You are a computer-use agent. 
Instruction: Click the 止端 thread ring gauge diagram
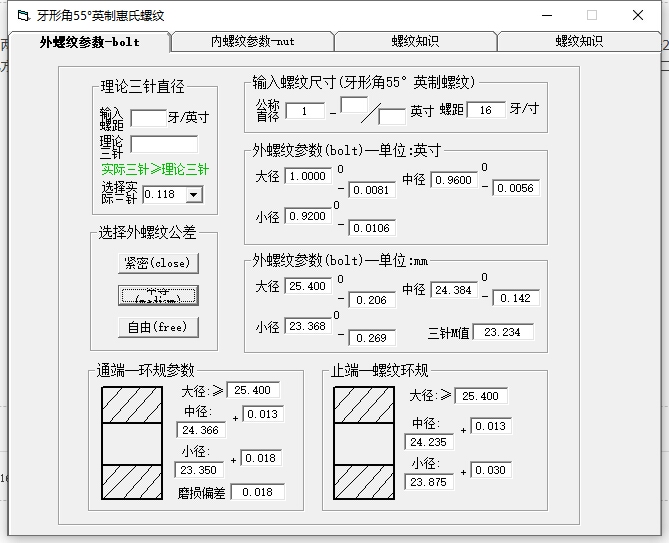(364, 443)
